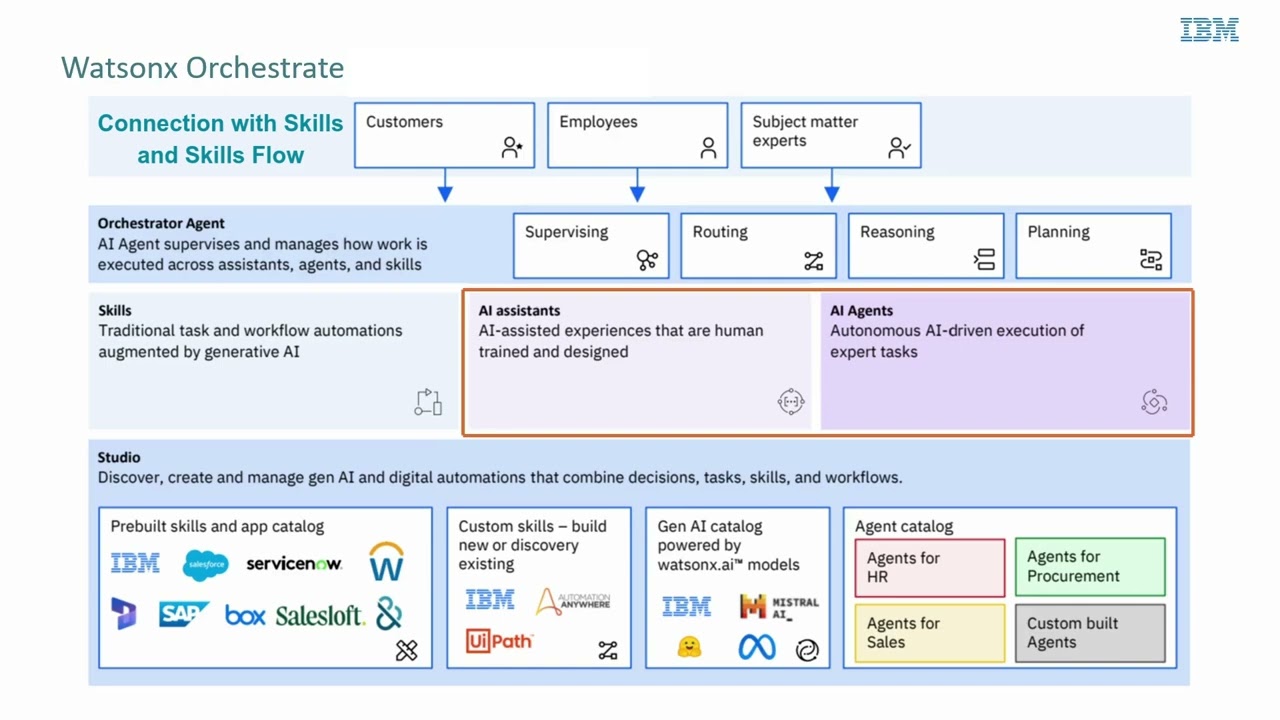
Task: Click the 'Custom skills – build new or discovery existing' label
Action: [x=532, y=545]
